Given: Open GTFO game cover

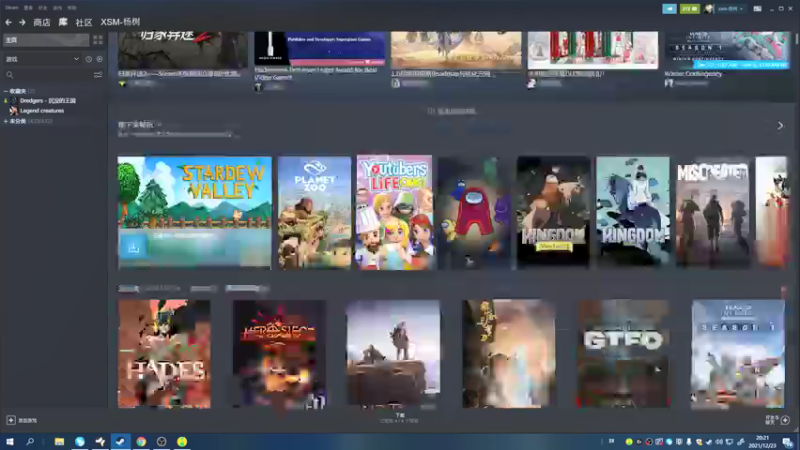Looking at the screenshot, I should (623, 354).
